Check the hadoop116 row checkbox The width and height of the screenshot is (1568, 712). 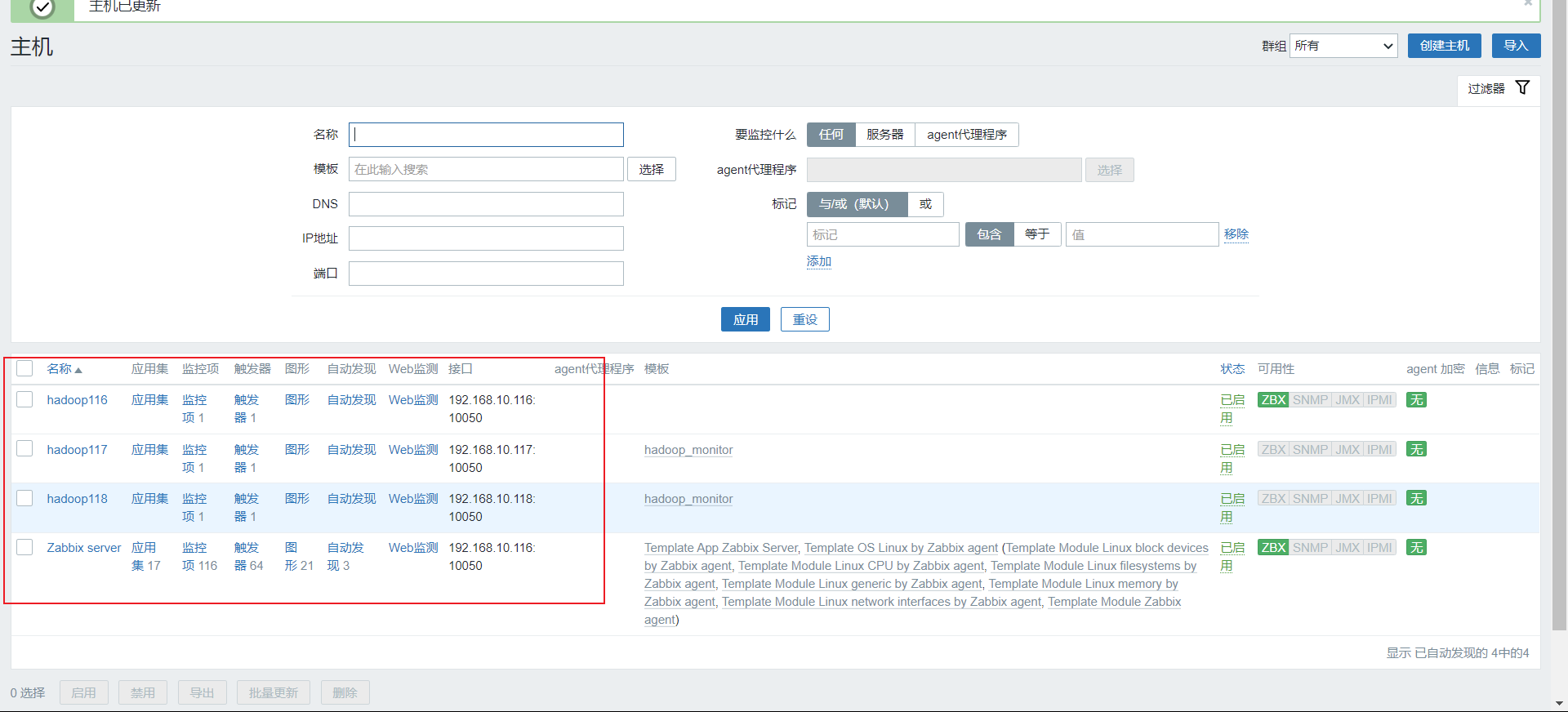24,399
